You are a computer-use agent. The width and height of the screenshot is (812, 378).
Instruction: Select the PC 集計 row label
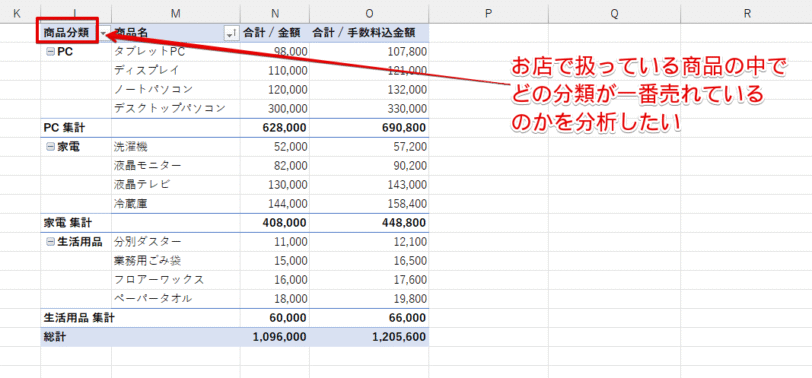coord(76,128)
